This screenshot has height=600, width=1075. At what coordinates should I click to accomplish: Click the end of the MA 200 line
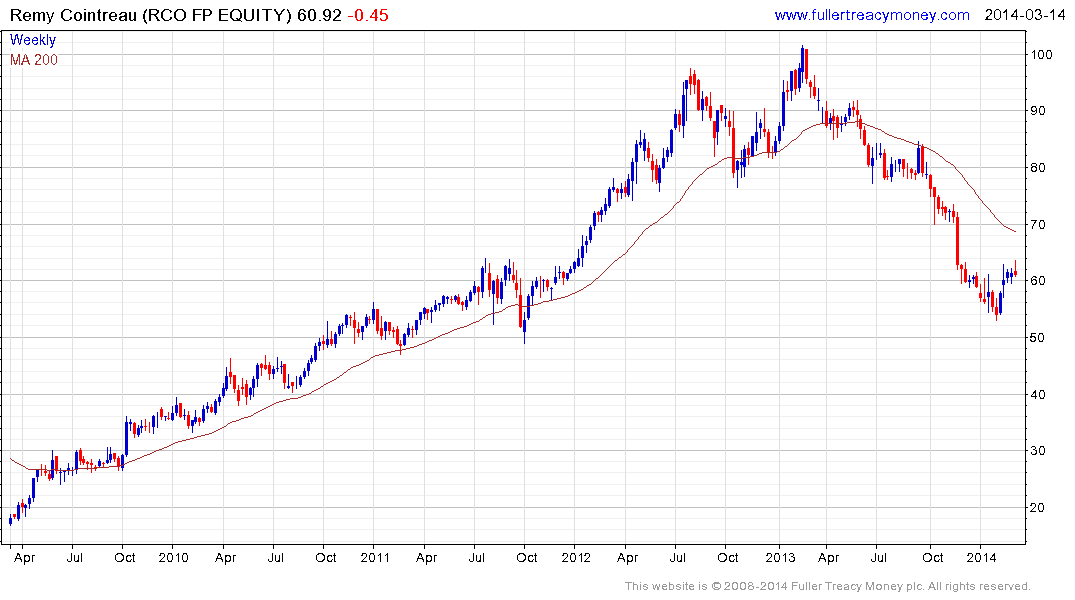click(x=1015, y=231)
